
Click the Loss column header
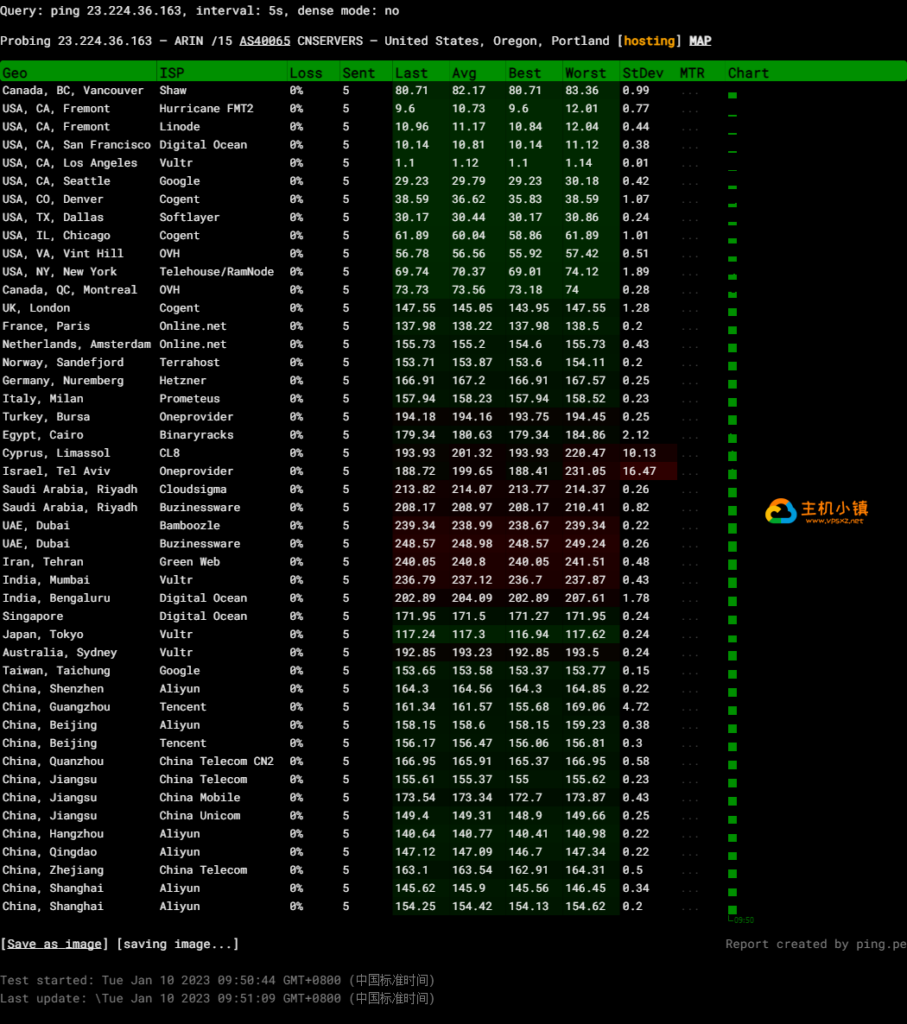306,73
